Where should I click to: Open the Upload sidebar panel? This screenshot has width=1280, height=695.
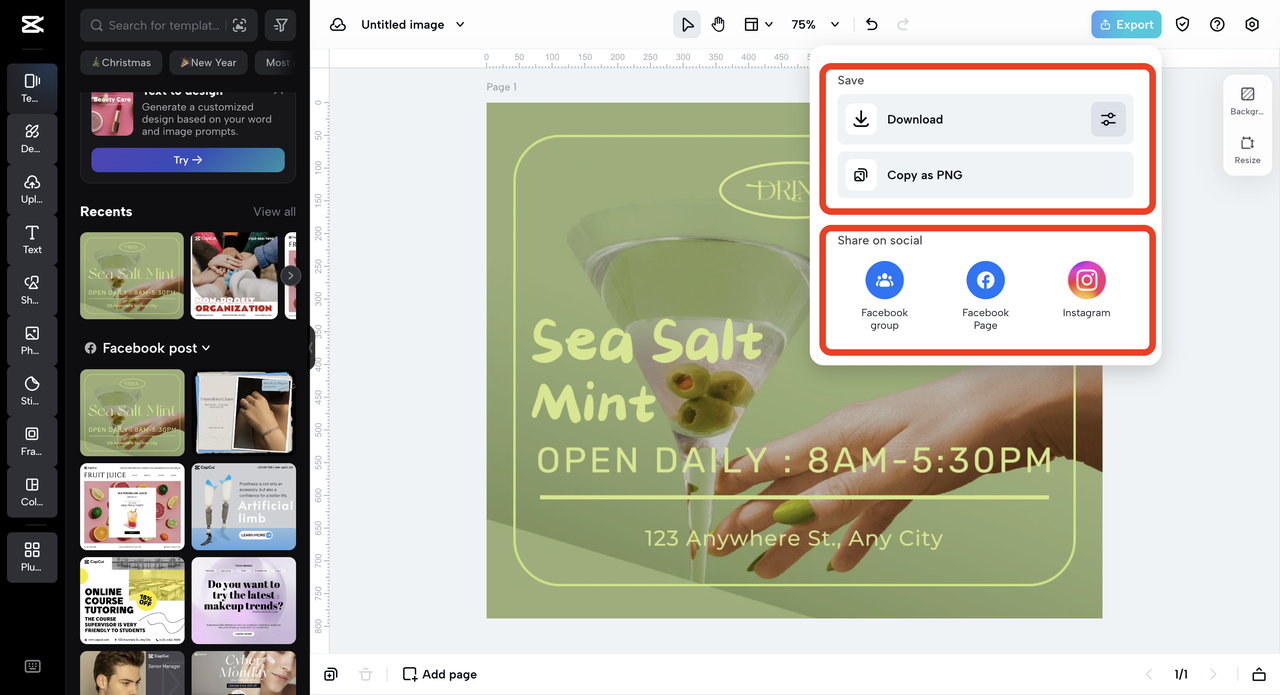(x=32, y=188)
